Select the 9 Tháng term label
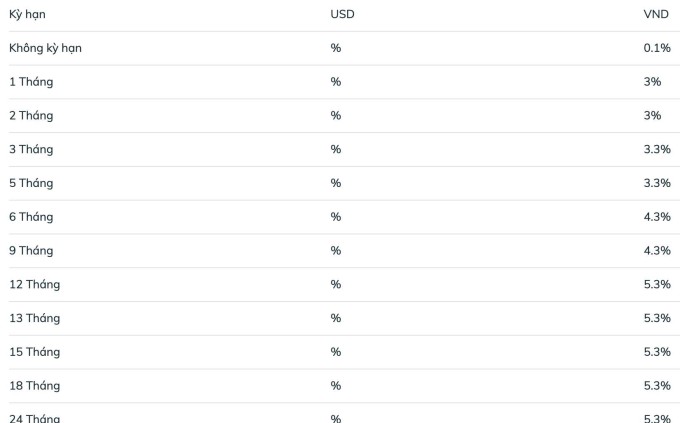Viewport: 680px width, 423px height. (x=31, y=251)
